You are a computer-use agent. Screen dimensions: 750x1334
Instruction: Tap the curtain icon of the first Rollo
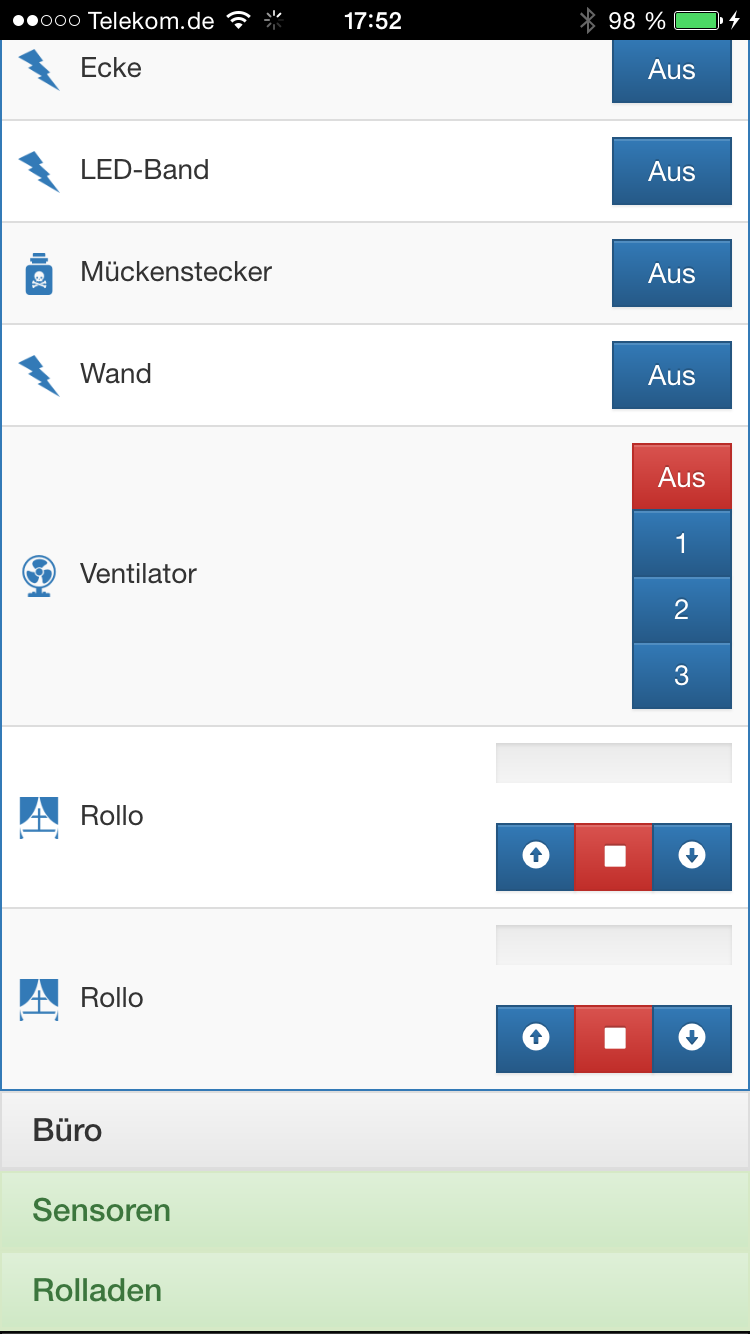pyautogui.click(x=39, y=817)
